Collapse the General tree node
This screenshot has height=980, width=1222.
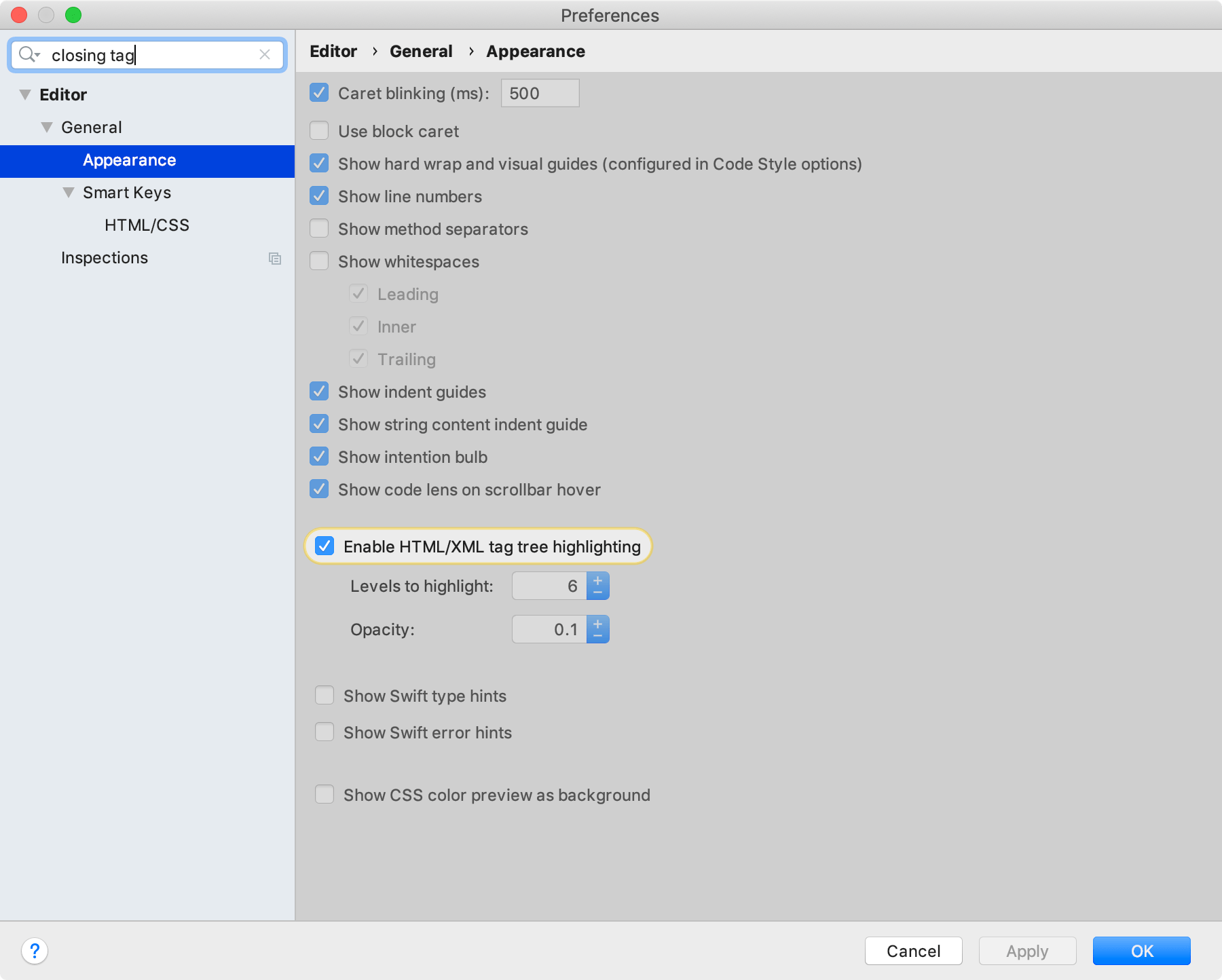click(x=47, y=128)
